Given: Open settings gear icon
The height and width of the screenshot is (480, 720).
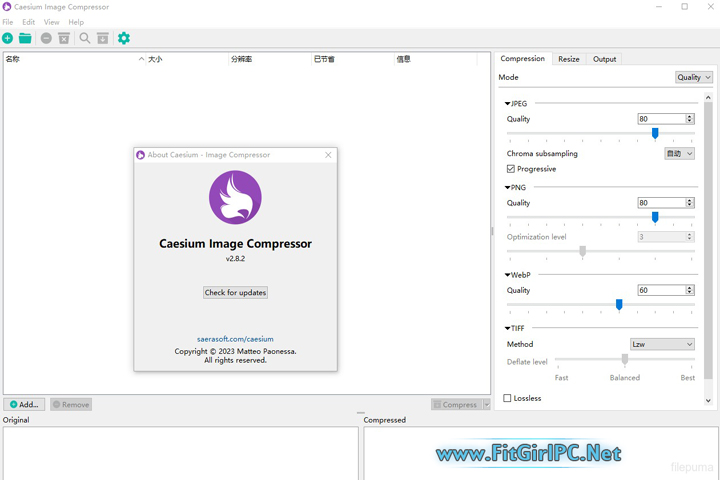Looking at the screenshot, I should [x=124, y=38].
